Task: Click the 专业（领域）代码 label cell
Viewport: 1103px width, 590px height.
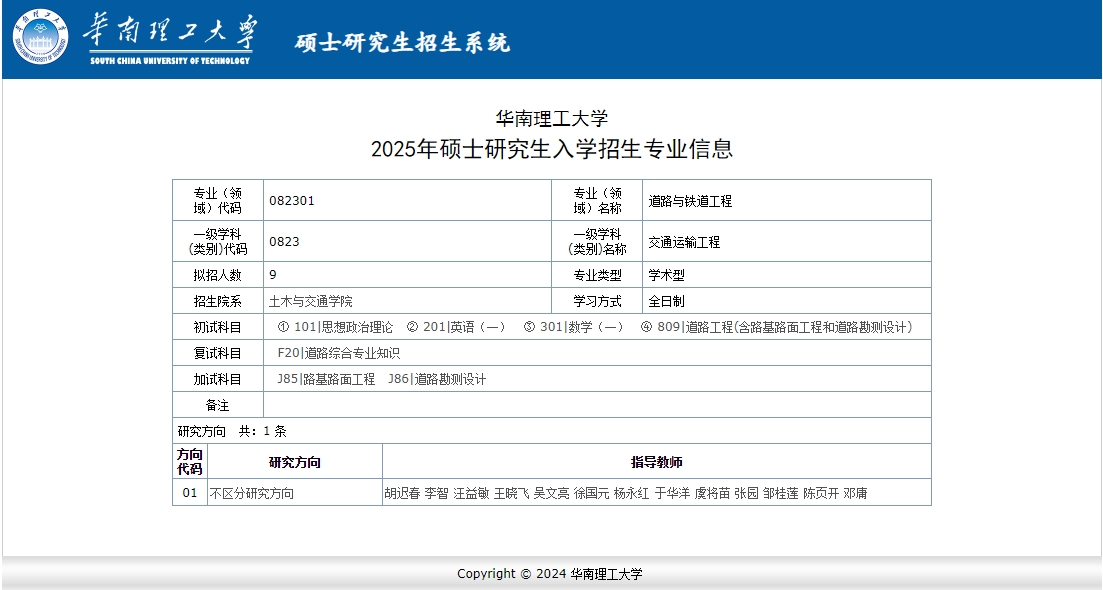Action: click(x=218, y=200)
